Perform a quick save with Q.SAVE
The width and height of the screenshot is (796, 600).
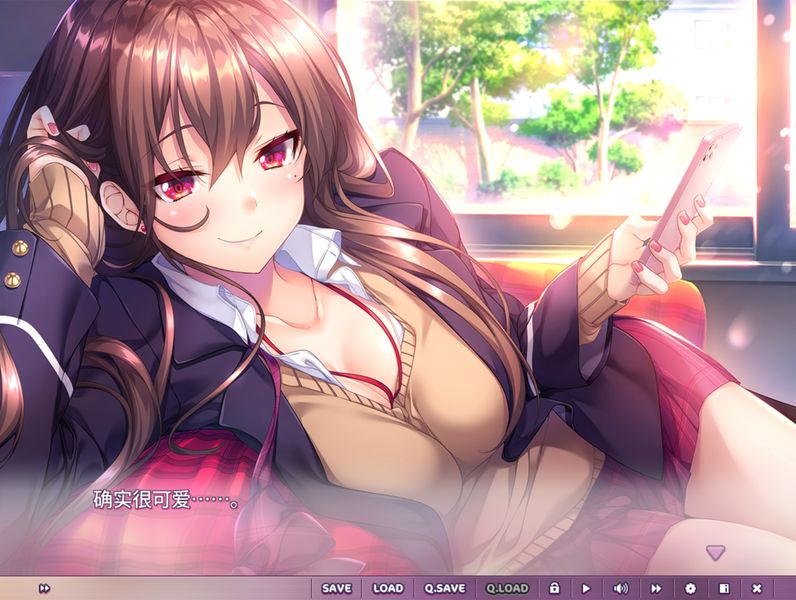[x=445, y=588]
